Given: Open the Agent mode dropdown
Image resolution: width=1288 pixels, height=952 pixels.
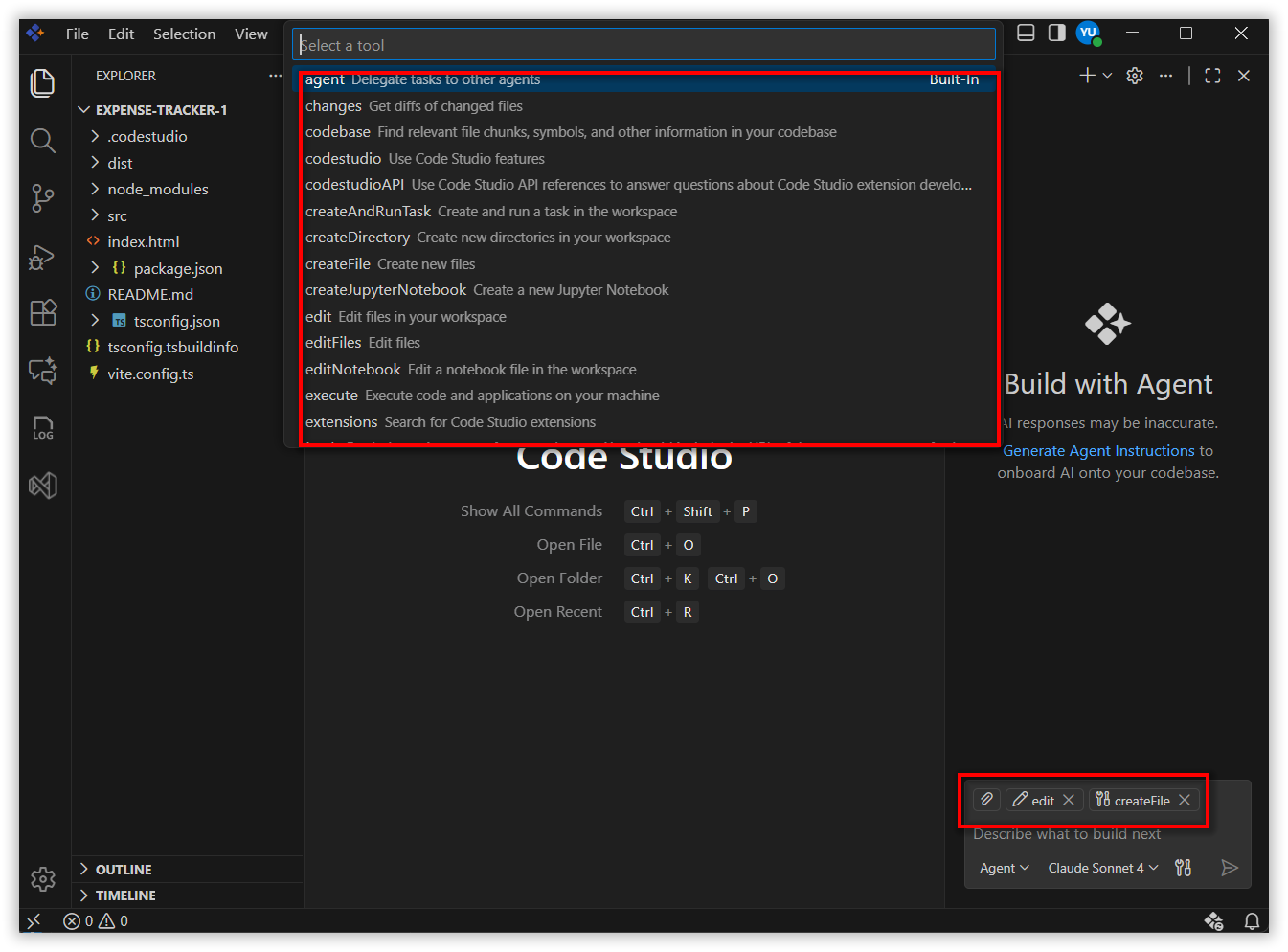Looking at the screenshot, I should (x=1004, y=868).
